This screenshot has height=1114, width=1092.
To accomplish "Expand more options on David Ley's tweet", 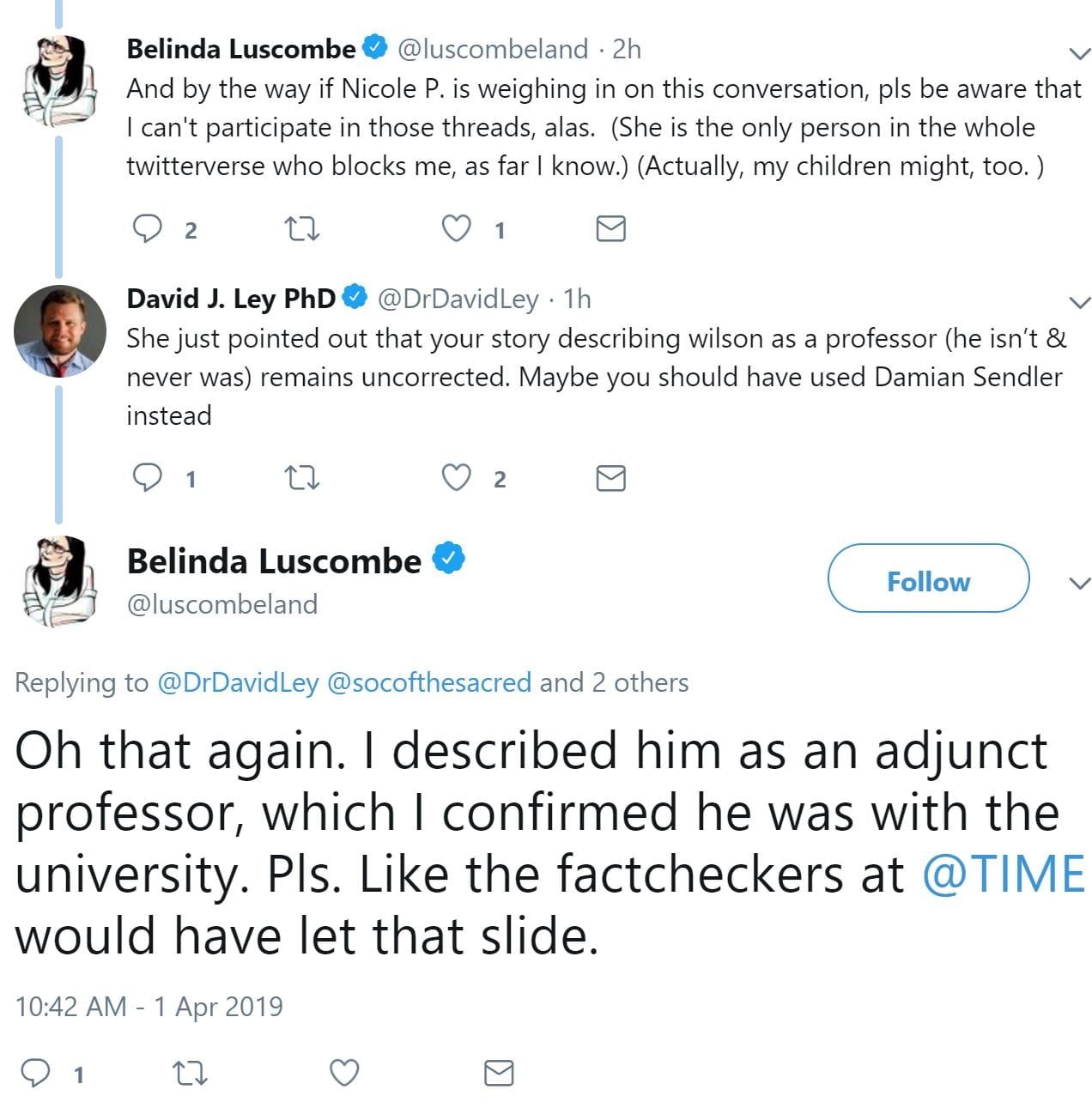I will click(x=1079, y=302).
